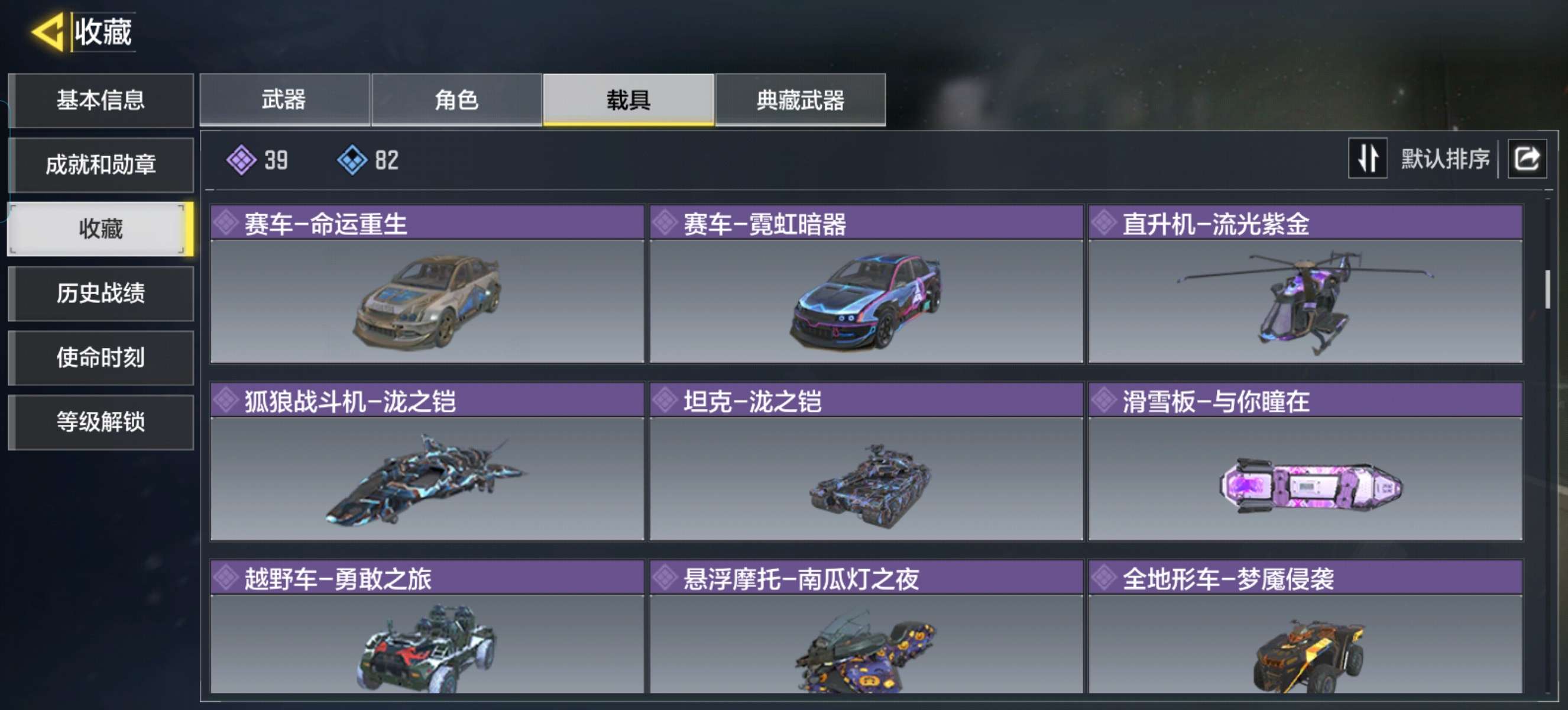Screen dimensions: 1568x710
Task: Switch to the 角色 tab
Action: (x=456, y=100)
